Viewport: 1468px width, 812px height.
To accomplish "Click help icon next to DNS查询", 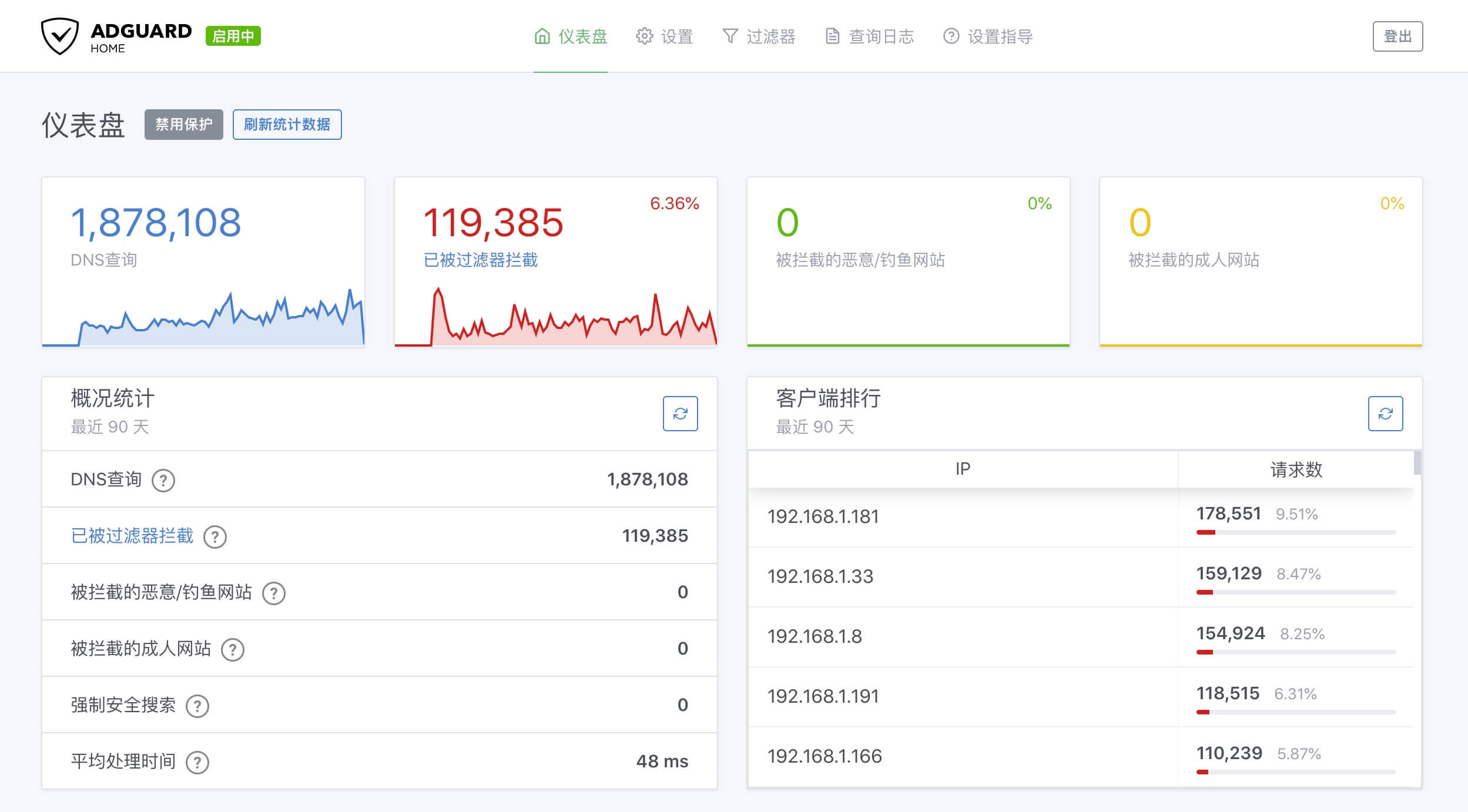I will click(x=163, y=481).
